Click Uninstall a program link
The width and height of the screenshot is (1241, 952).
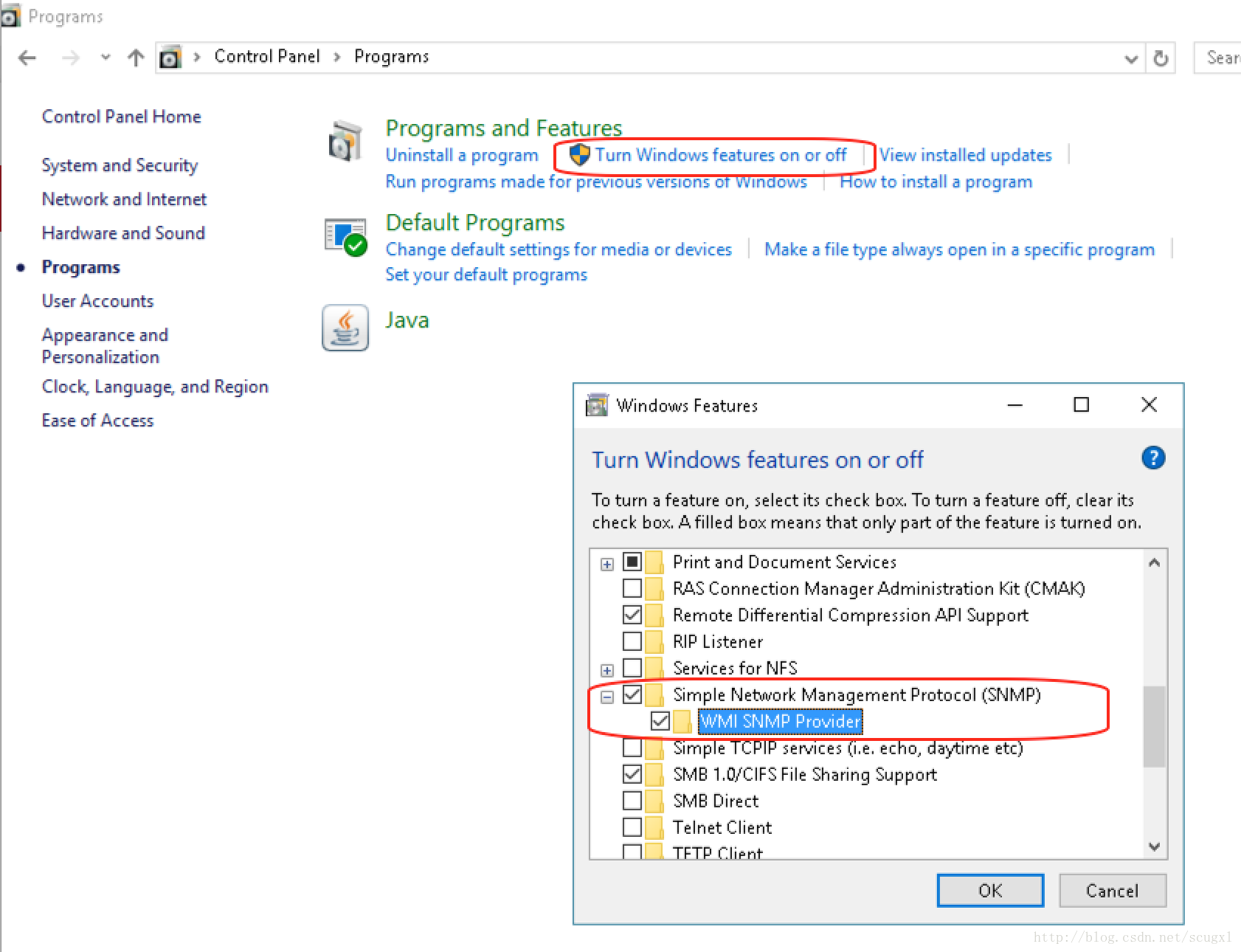point(462,155)
